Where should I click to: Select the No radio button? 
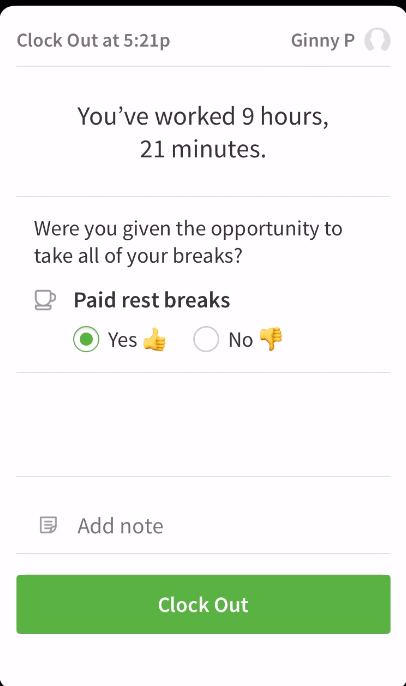tap(206, 339)
